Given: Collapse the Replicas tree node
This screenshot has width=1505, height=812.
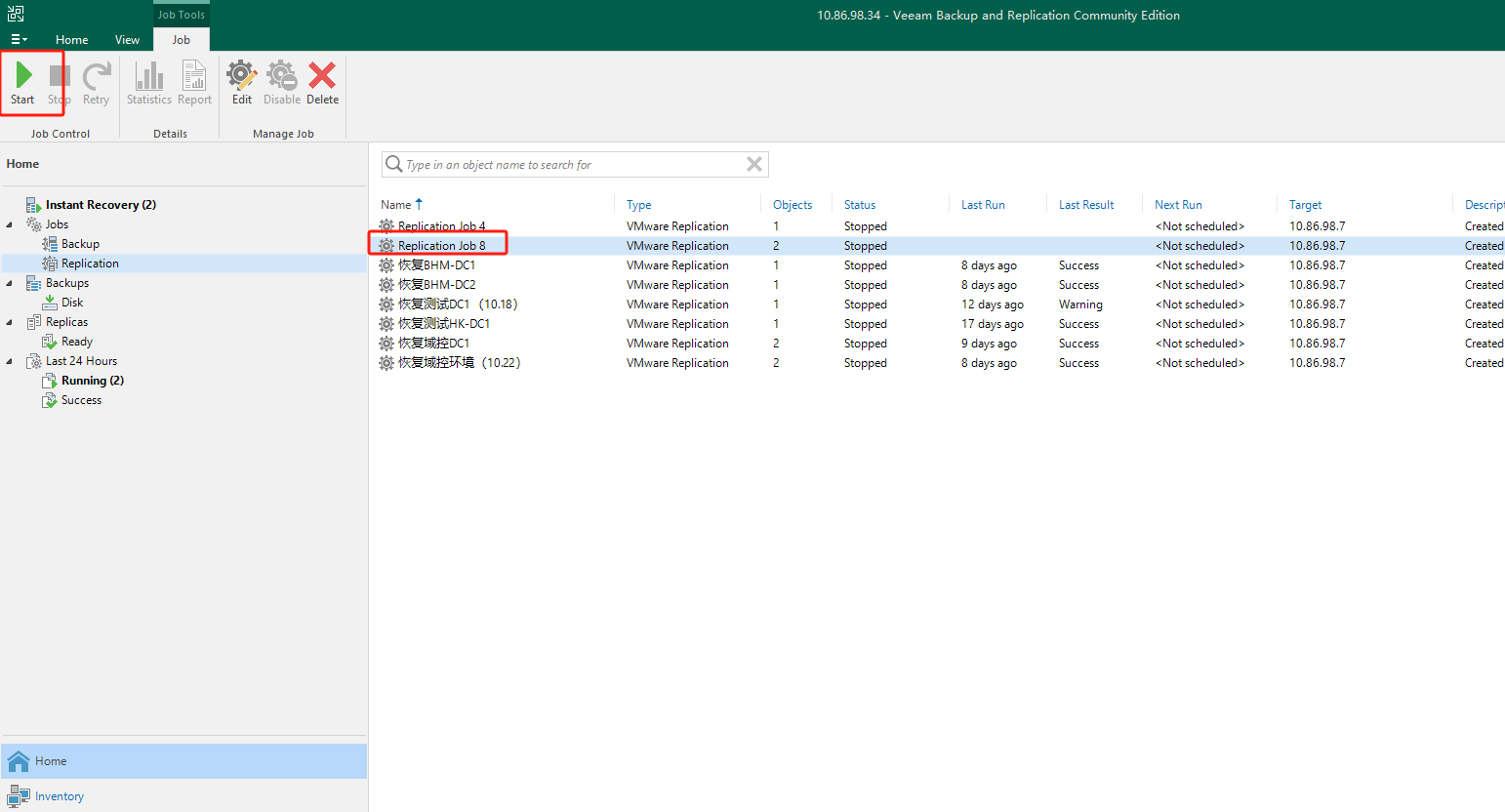Looking at the screenshot, I should pyautogui.click(x=10, y=322).
